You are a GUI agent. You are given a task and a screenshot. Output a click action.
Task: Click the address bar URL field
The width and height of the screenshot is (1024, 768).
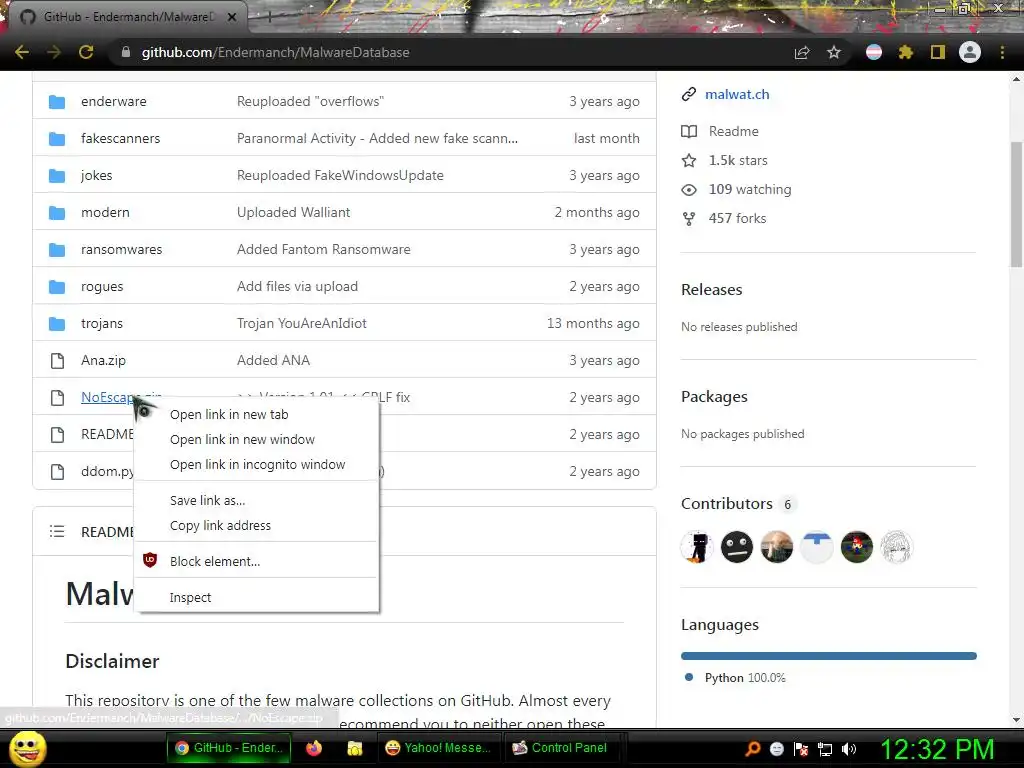[x=451, y=52]
